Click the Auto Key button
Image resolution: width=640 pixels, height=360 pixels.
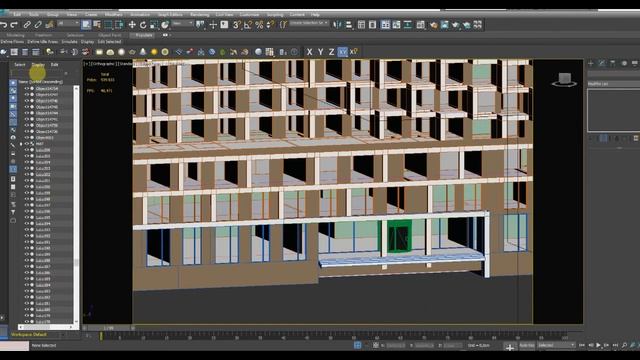[x=527, y=345]
